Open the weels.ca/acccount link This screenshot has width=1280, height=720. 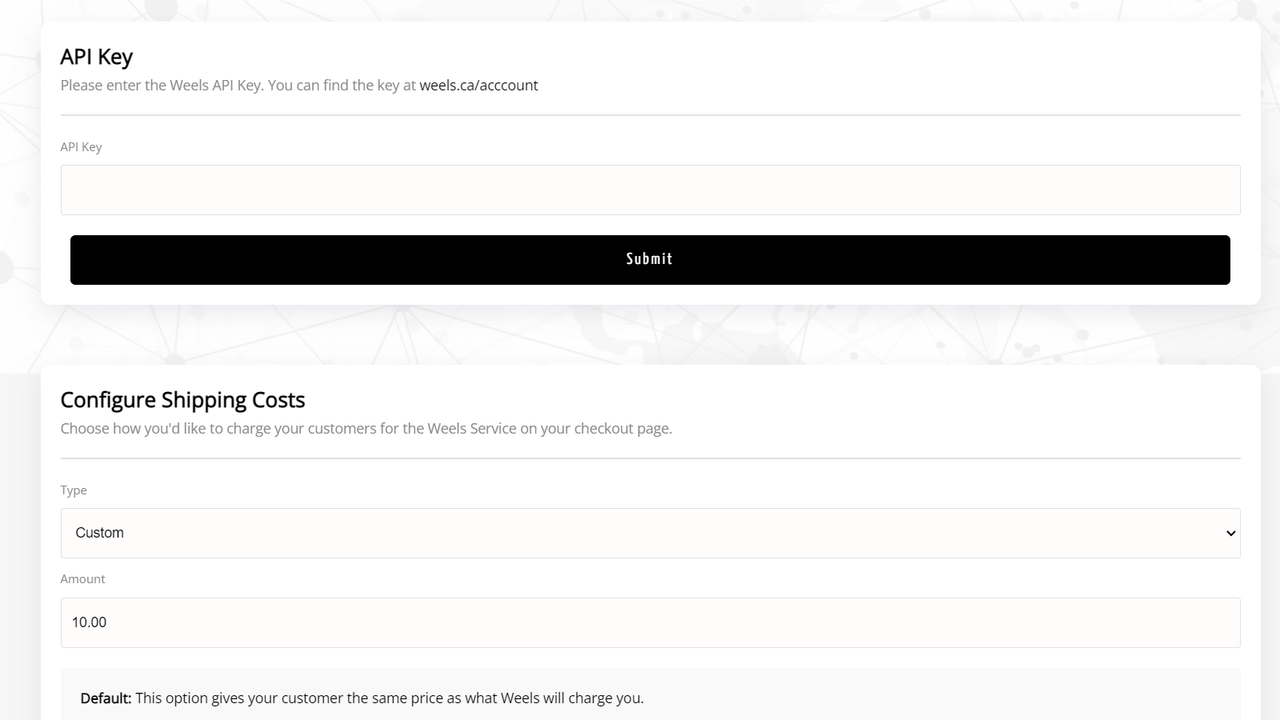tap(479, 85)
